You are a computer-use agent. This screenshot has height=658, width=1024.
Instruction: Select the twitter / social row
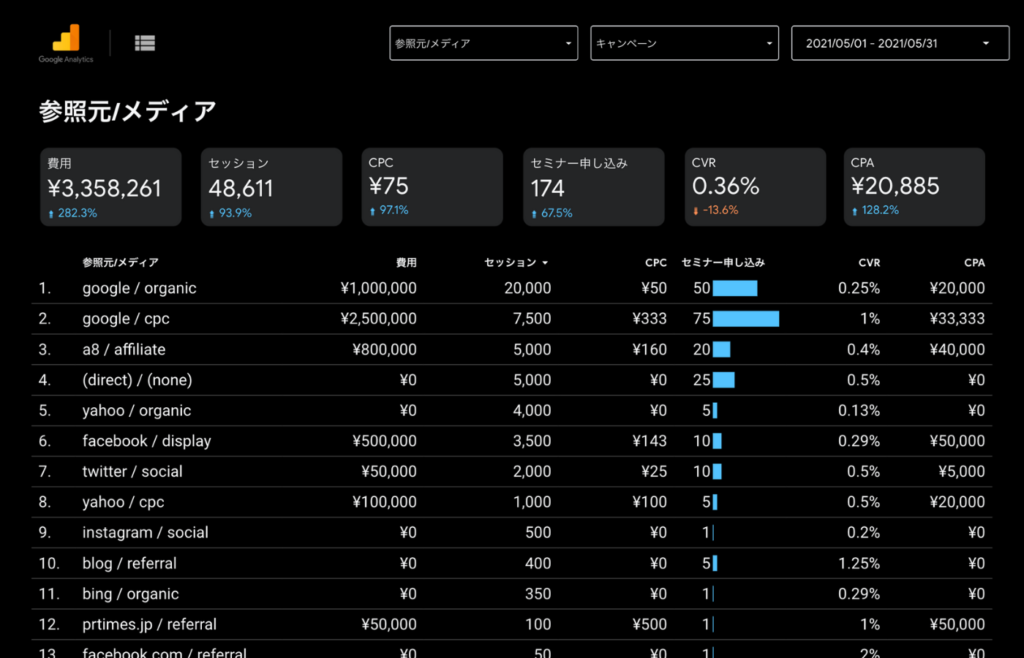(131, 472)
